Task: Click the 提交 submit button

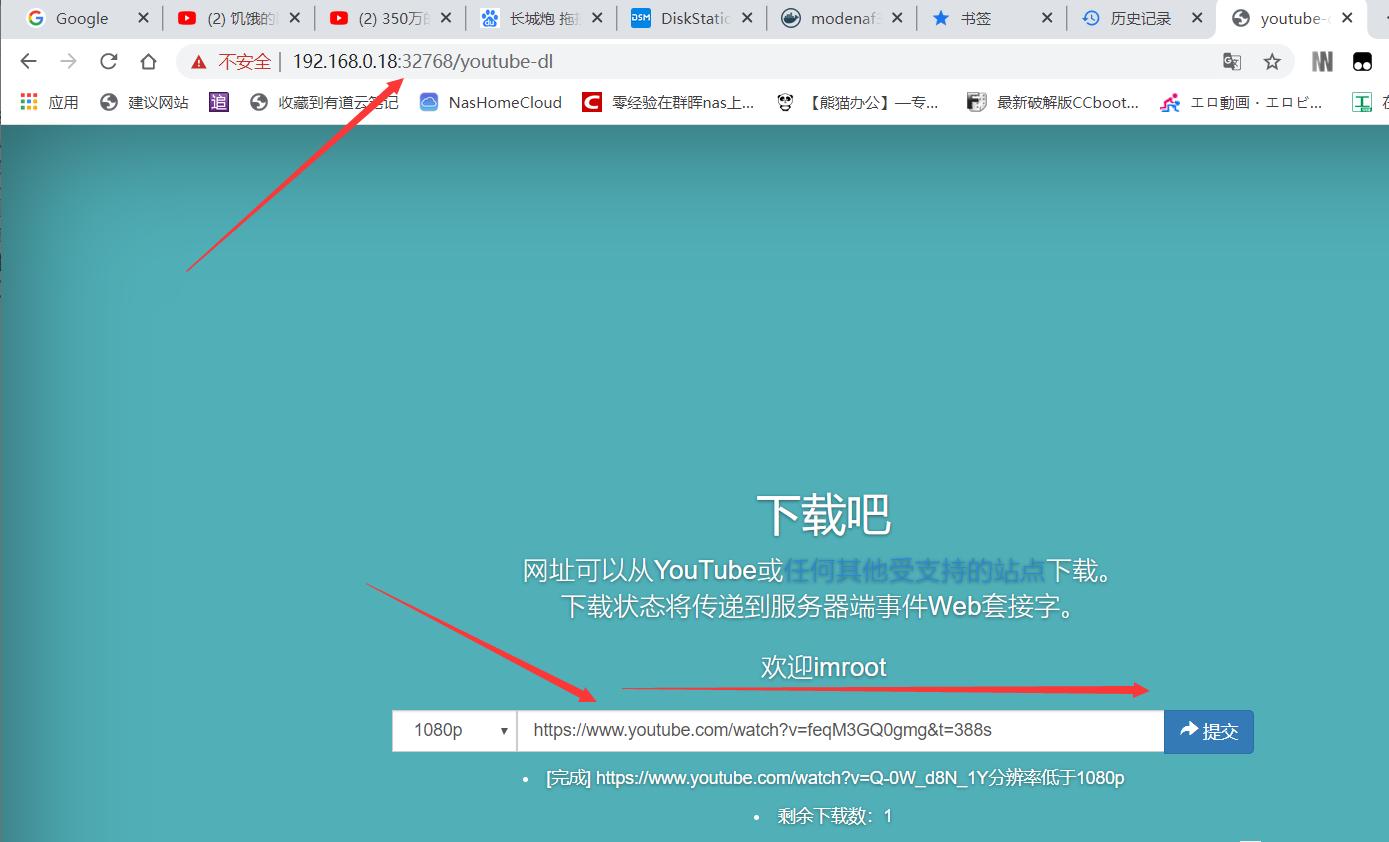Action: [x=1208, y=731]
